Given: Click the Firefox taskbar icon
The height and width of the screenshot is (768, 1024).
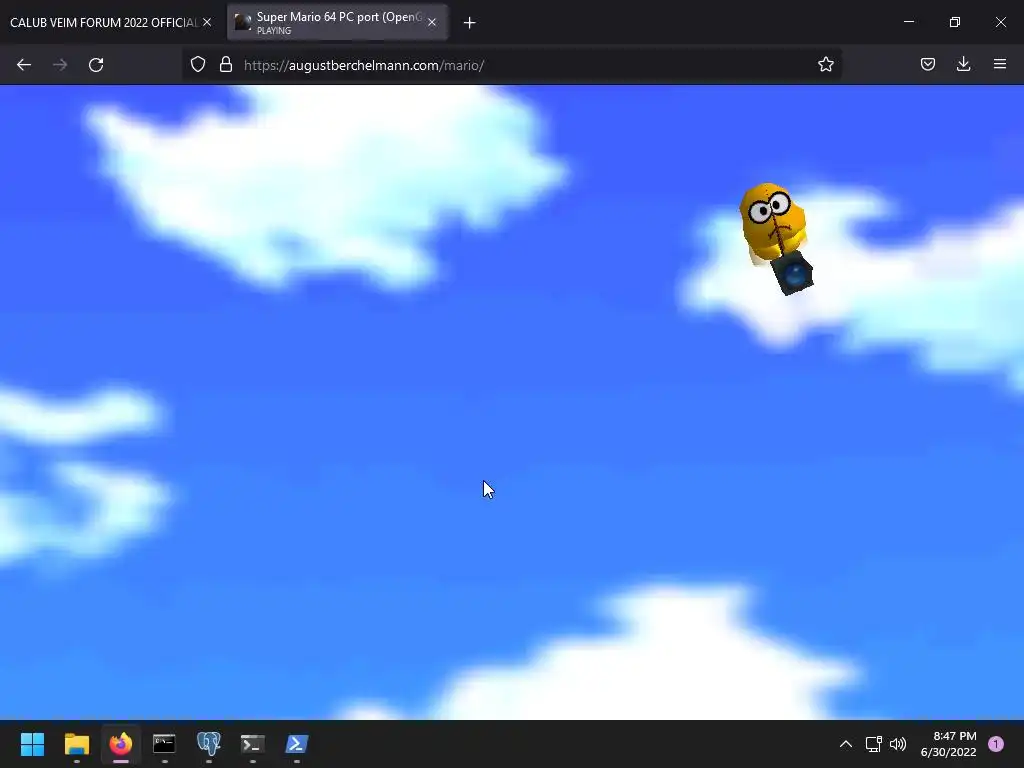Looking at the screenshot, I should coord(120,744).
